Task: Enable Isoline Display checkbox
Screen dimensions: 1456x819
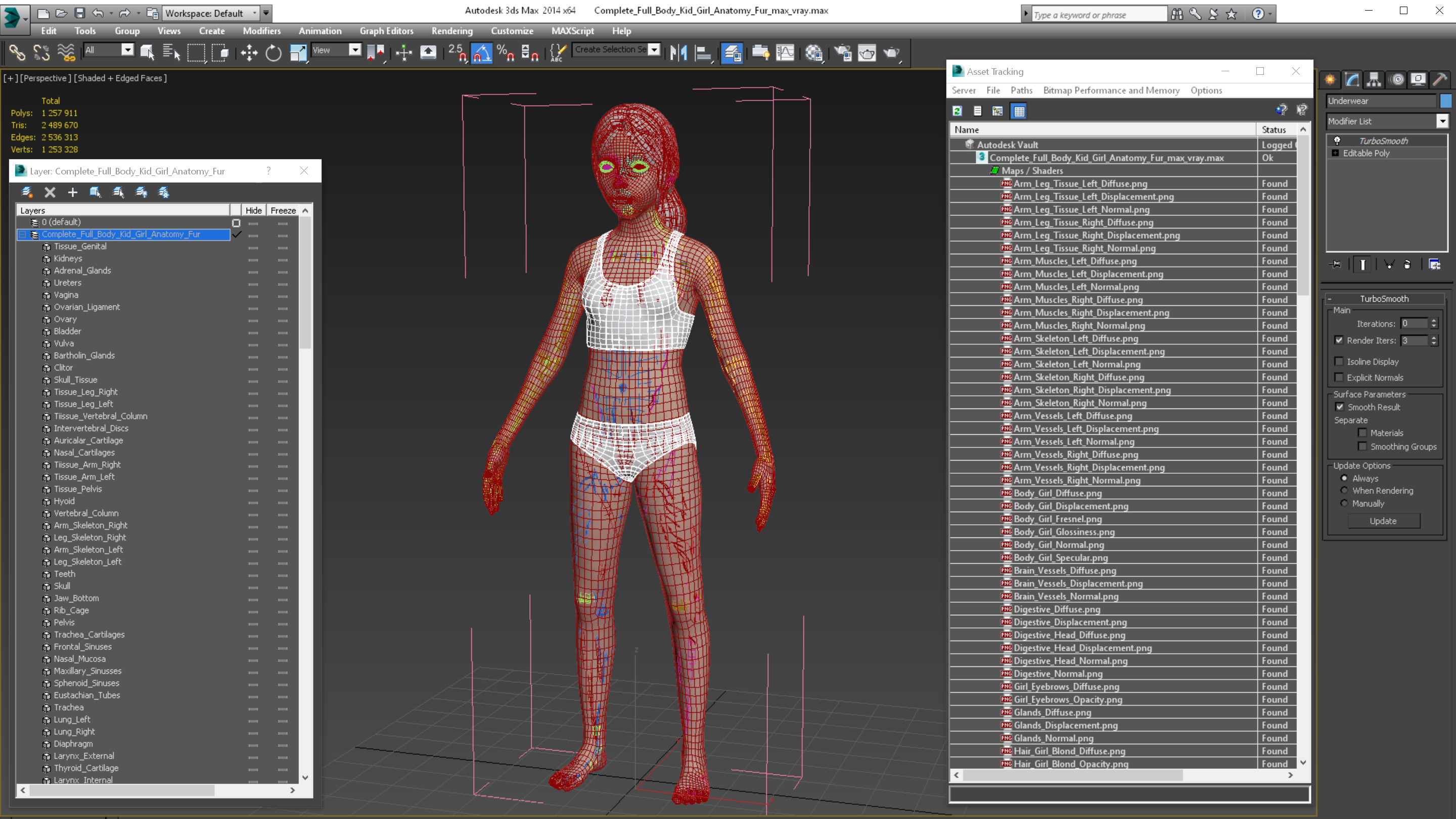Action: [1339, 362]
